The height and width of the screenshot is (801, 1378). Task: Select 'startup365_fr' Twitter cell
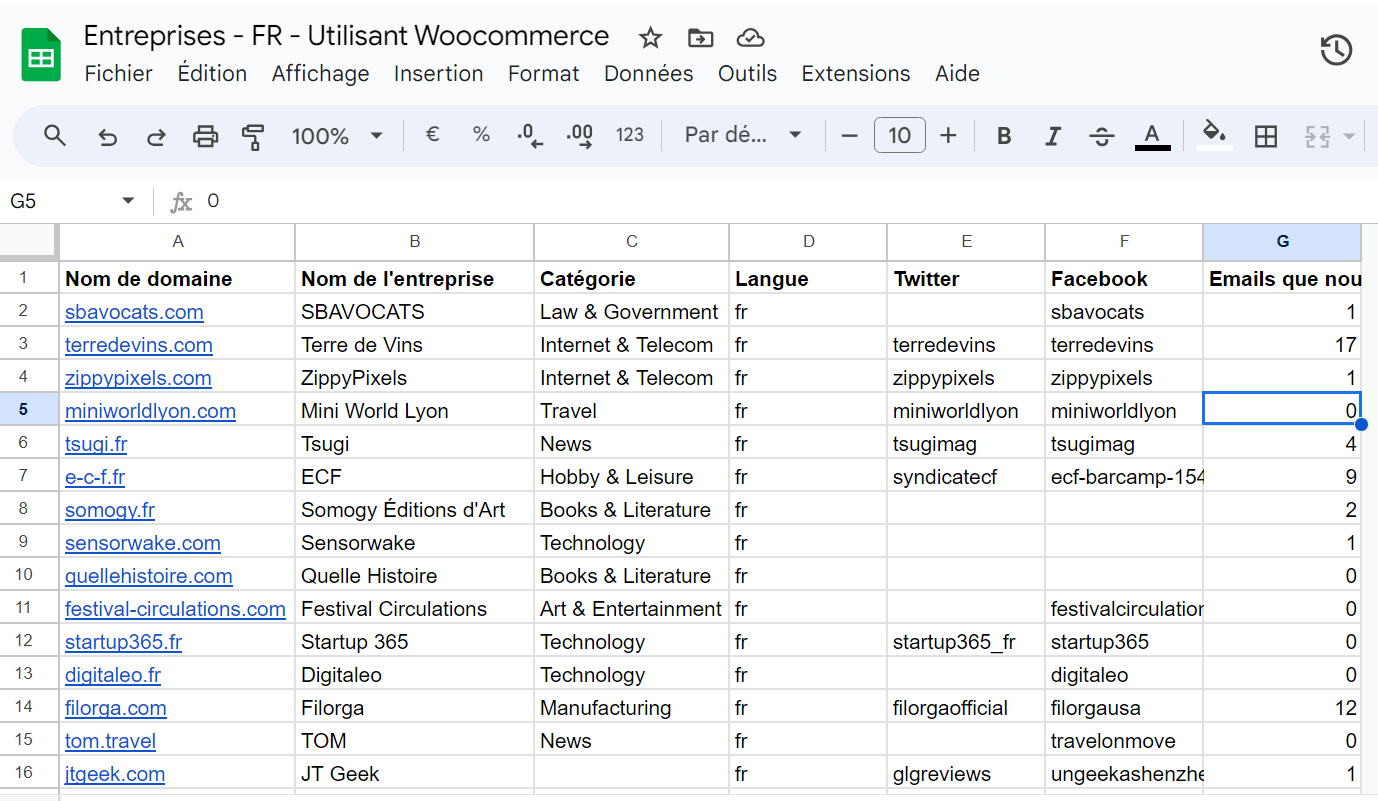(x=966, y=642)
